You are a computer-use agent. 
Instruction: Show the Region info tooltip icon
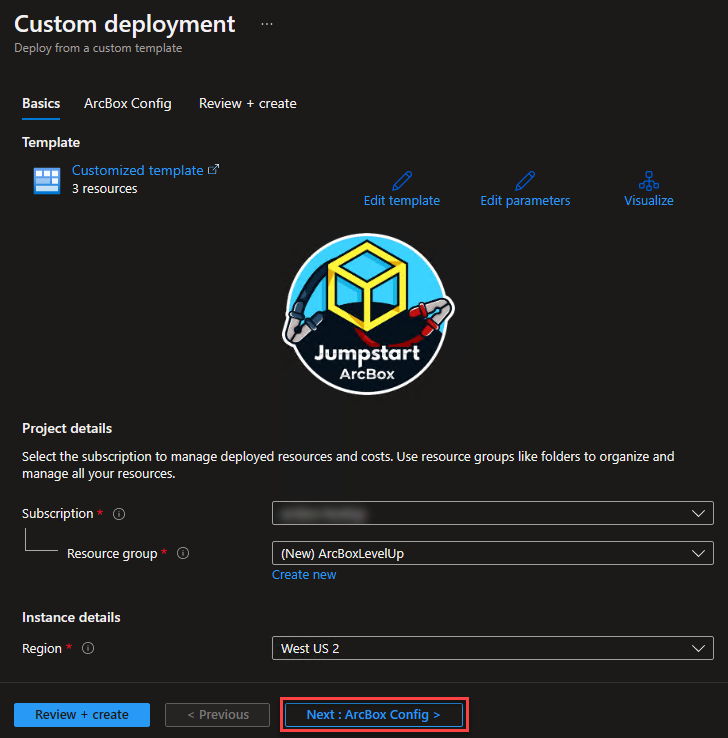(88, 648)
